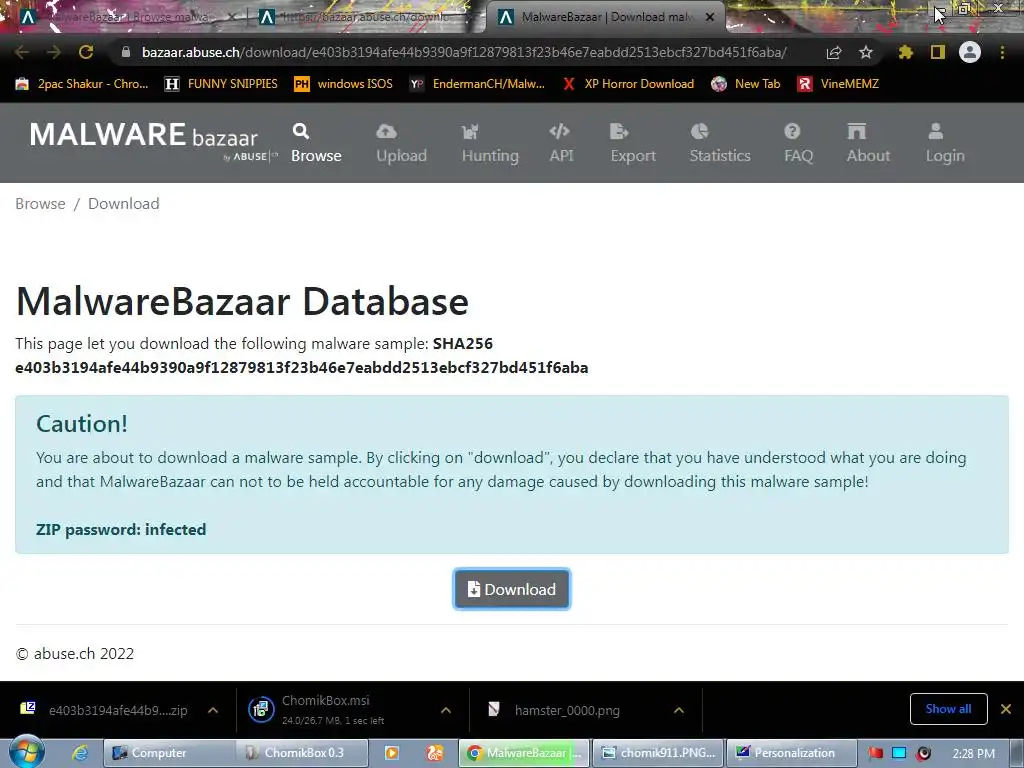Launch Internet Explorer from taskbar

point(80,753)
